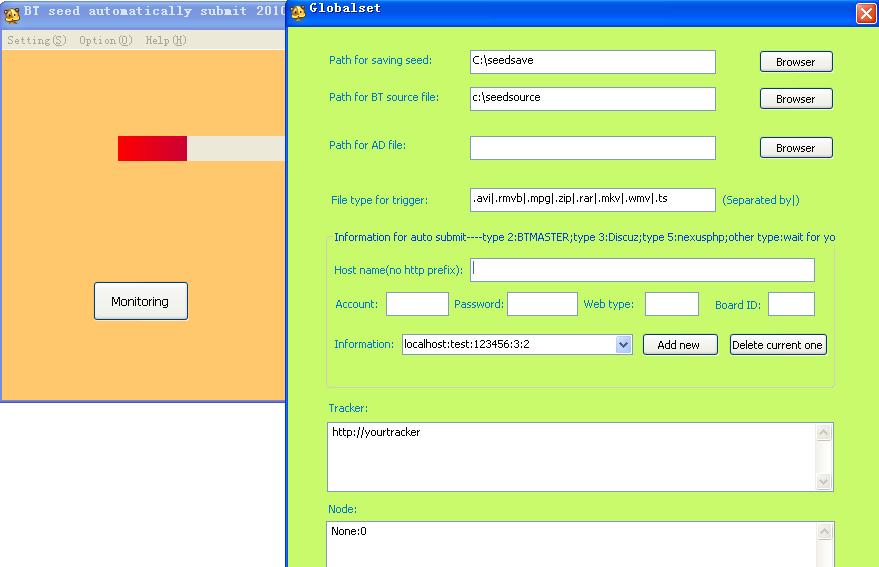Click the Path for AD file label
The height and width of the screenshot is (567, 879).
(367, 145)
